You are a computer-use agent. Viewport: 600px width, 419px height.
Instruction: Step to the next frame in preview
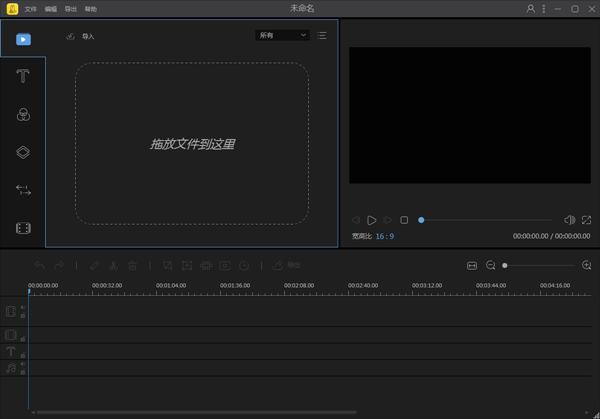[x=388, y=220]
